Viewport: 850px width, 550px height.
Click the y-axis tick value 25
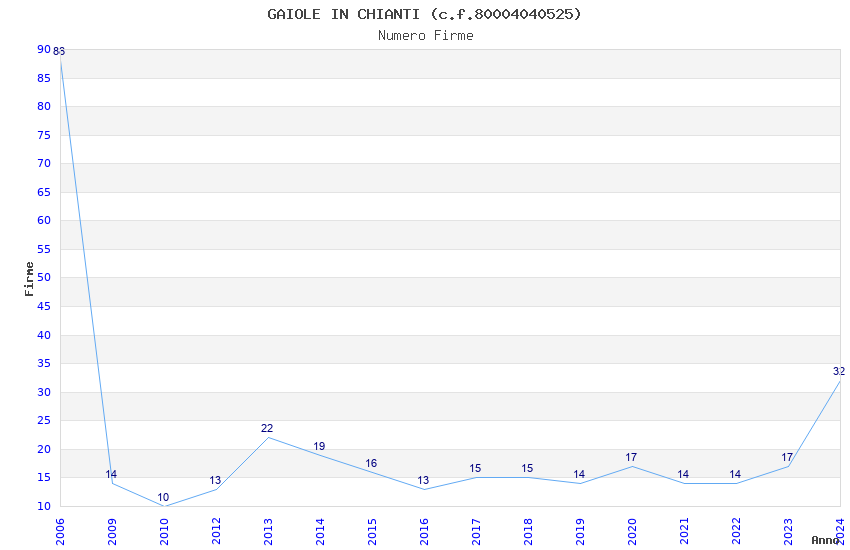click(x=44, y=420)
